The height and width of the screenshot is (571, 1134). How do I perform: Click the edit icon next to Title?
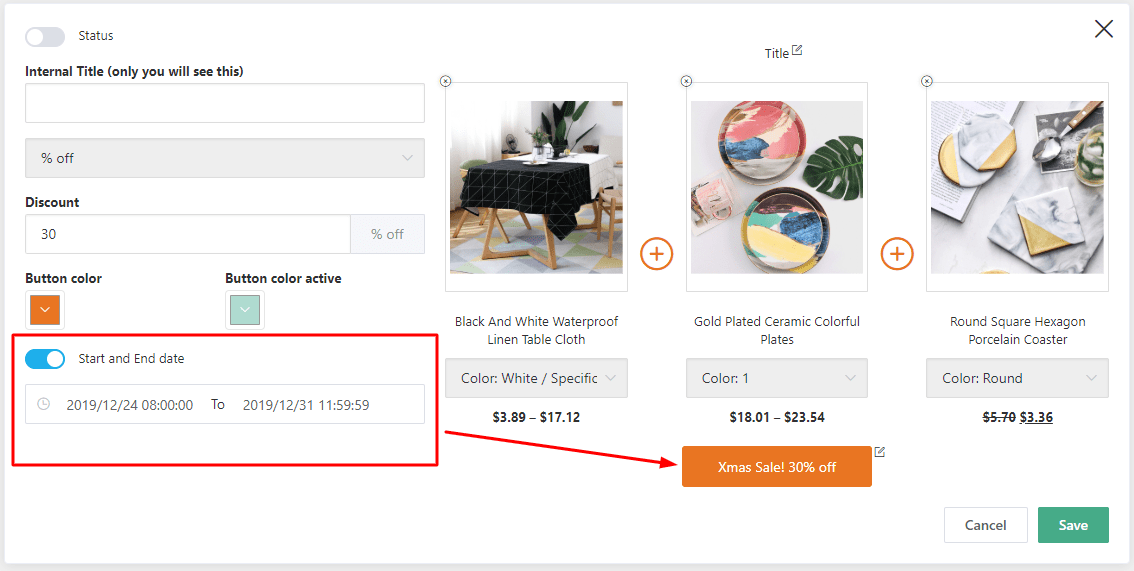click(x=797, y=51)
